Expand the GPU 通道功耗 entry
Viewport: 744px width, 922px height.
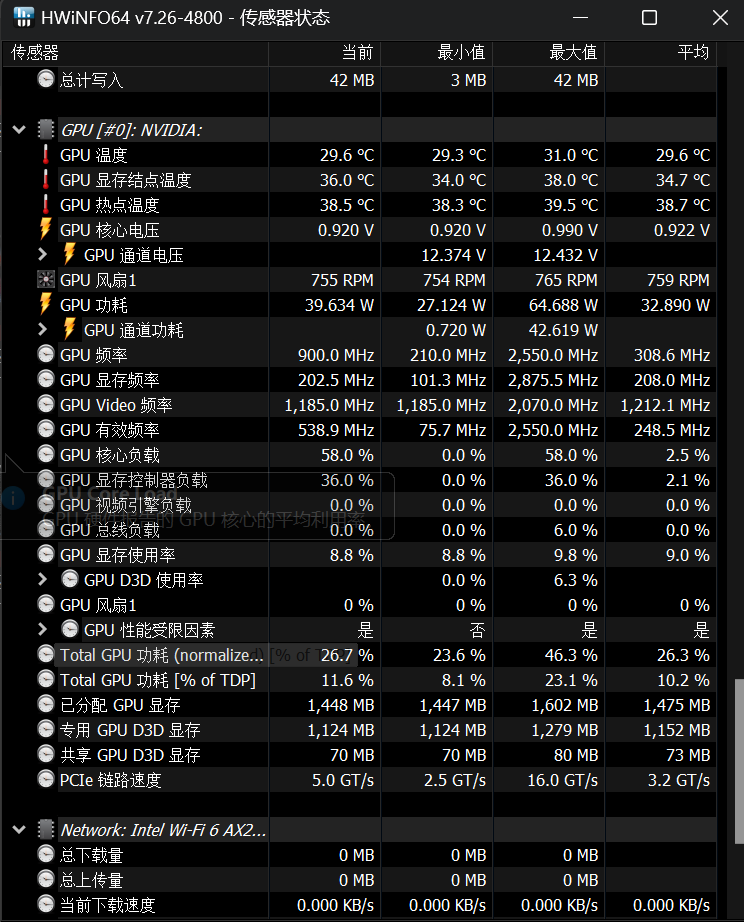tap(41, 330)
